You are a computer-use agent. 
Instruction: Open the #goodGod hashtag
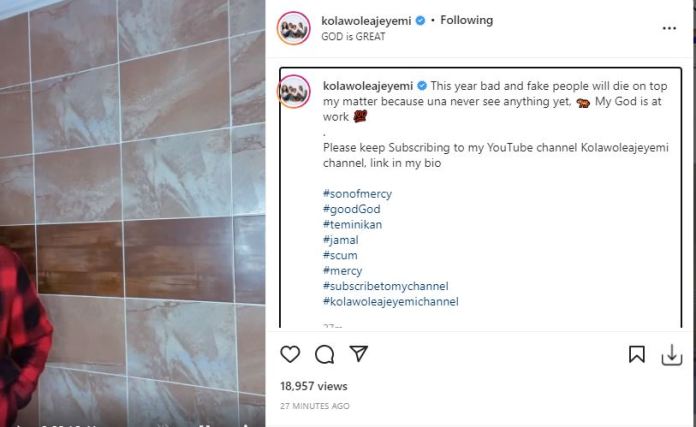click(x=351, y=210)
